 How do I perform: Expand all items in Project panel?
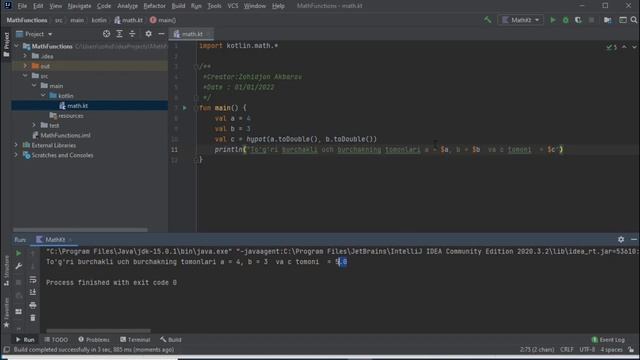[x=119, y=34]
